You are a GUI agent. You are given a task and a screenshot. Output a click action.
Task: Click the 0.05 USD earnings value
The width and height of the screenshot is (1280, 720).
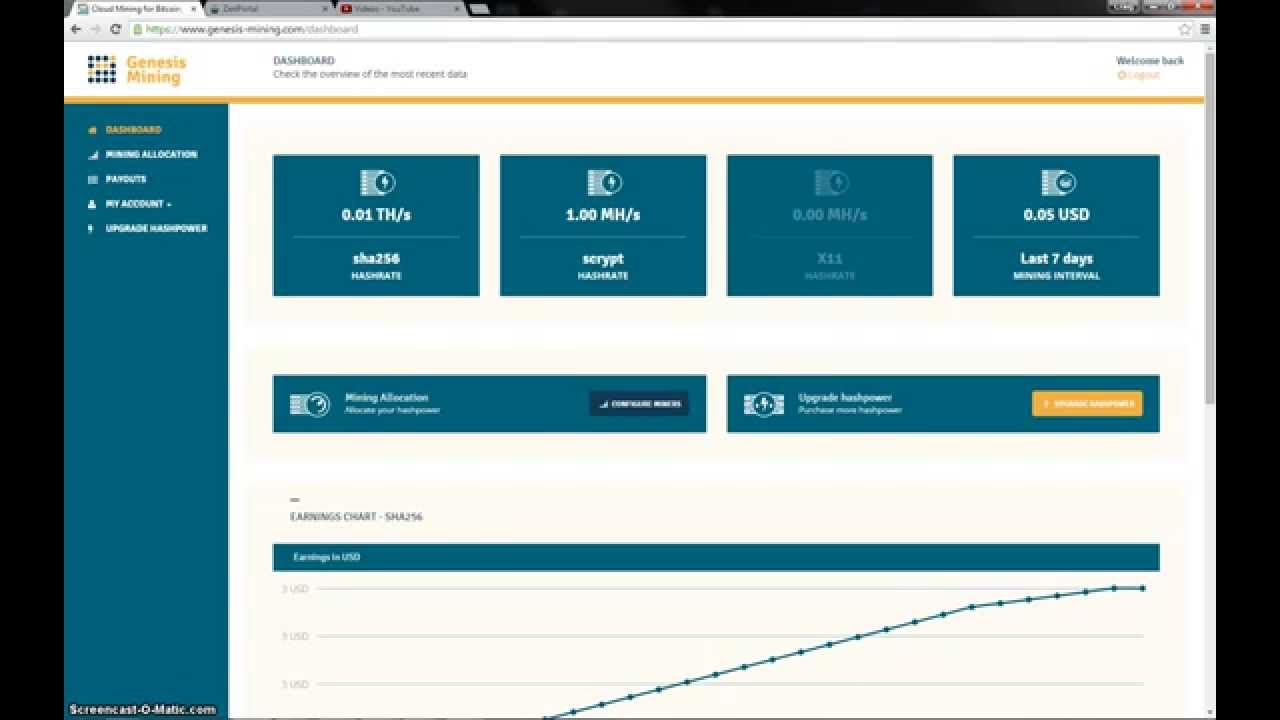pos(1056,214)
